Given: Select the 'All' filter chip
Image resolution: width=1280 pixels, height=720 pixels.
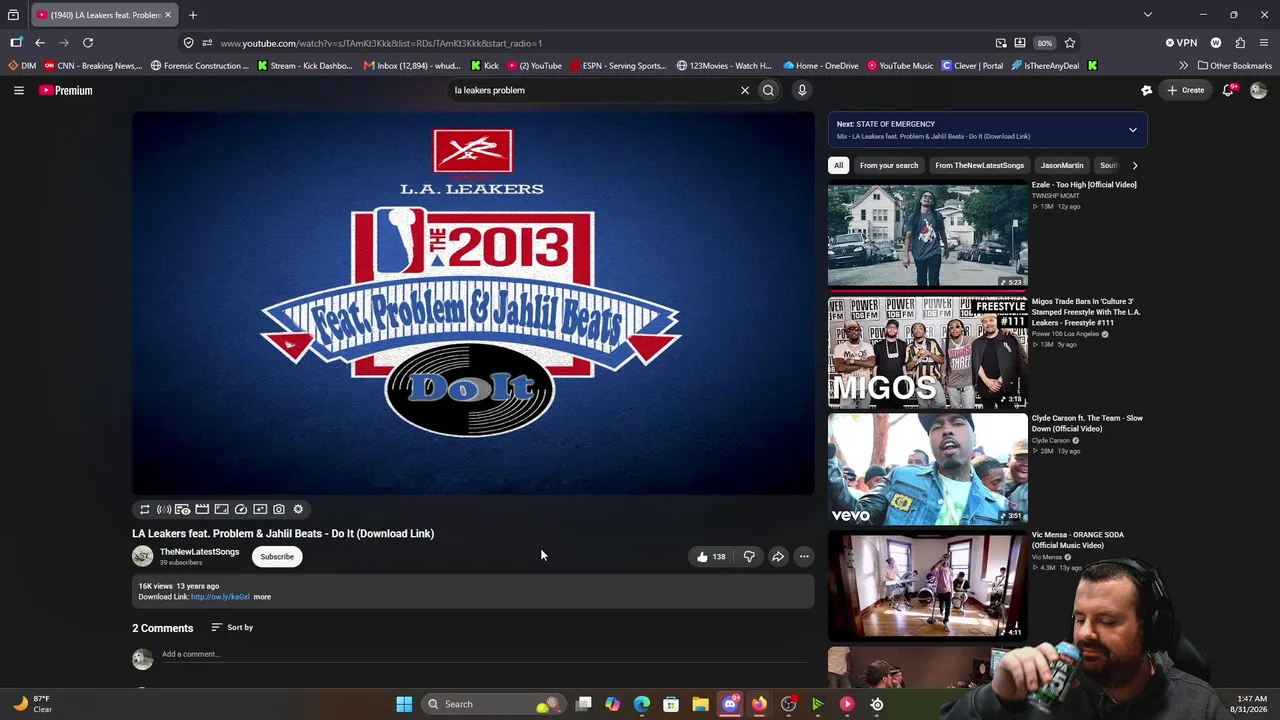Looking at the screenshot, I should click(x=838, y=165).
